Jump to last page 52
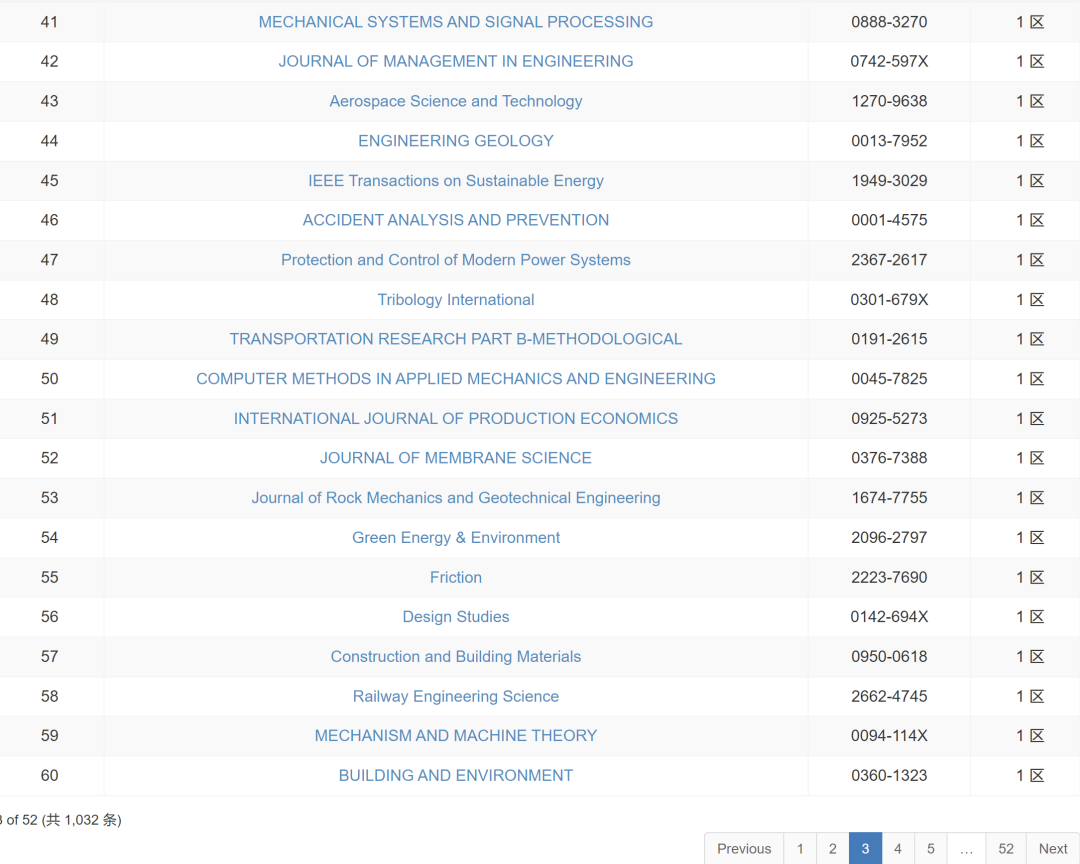This screenshot has height=864, width=1080. tap(1006, 849)
